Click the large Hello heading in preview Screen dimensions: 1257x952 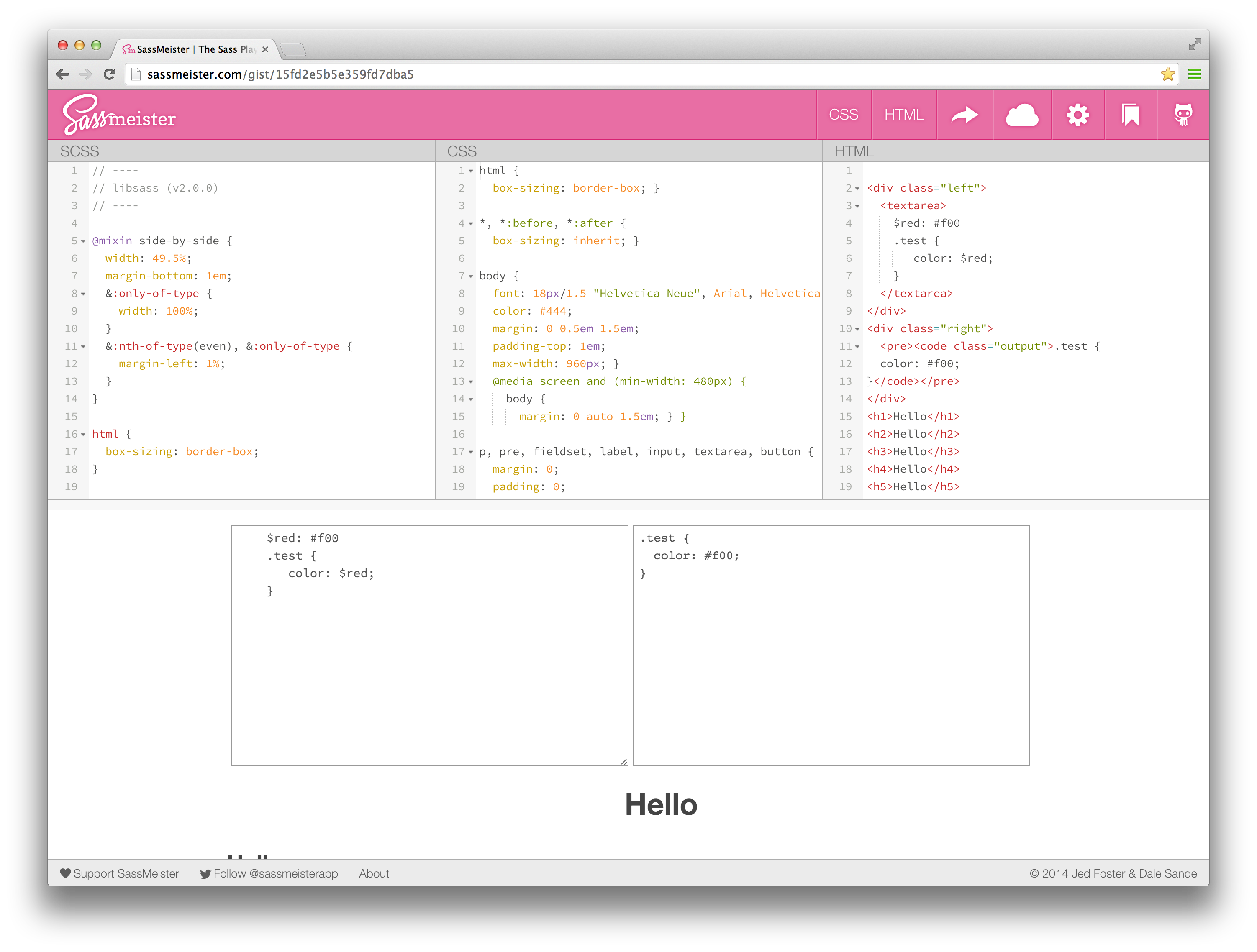(661, 804)
